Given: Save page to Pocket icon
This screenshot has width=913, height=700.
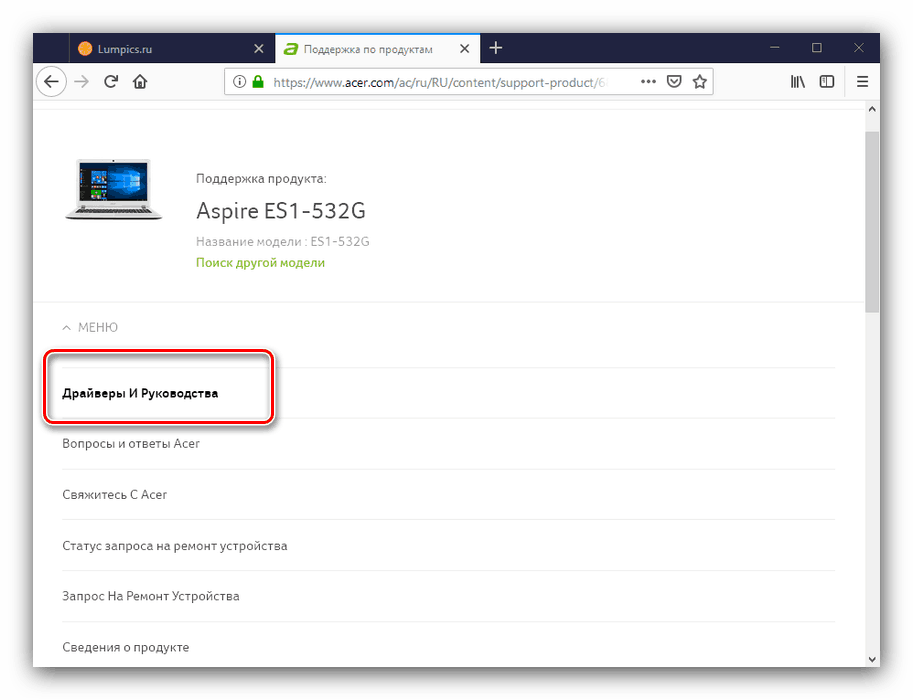Looking at the screenshot, I should tap(674, 82).
